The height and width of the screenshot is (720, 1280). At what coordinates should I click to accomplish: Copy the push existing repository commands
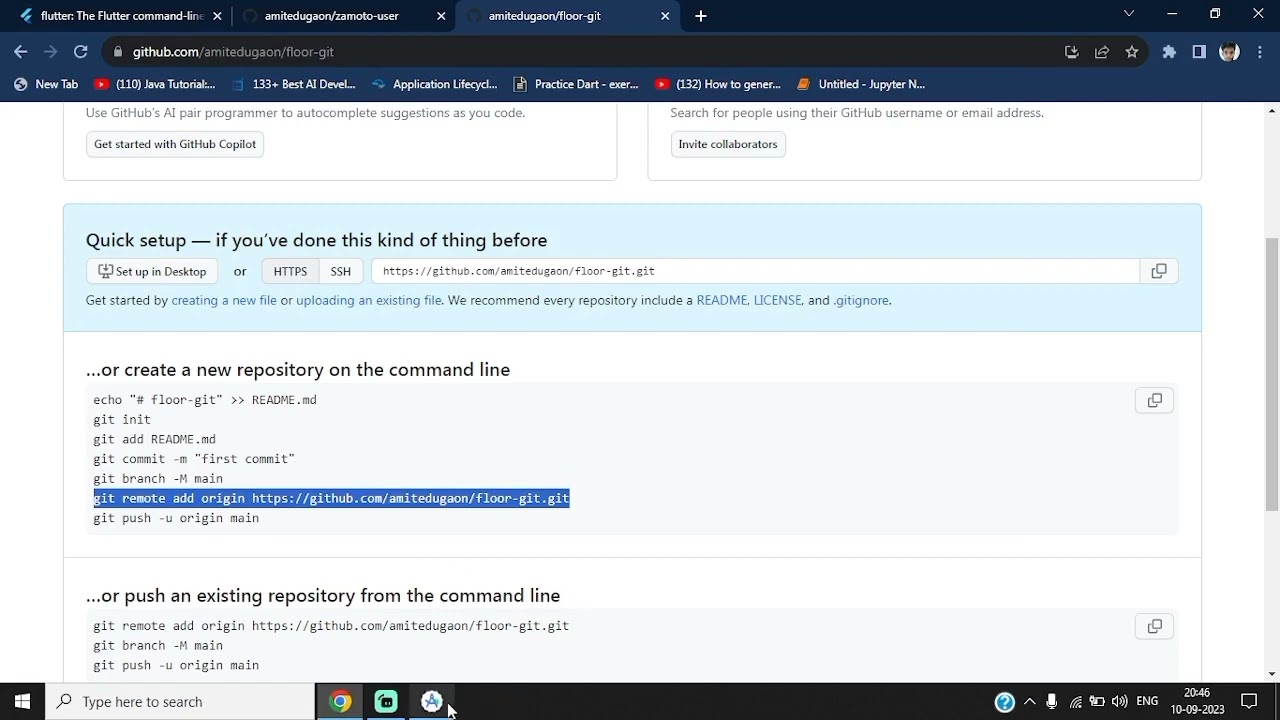click(x=1155, y=626)
